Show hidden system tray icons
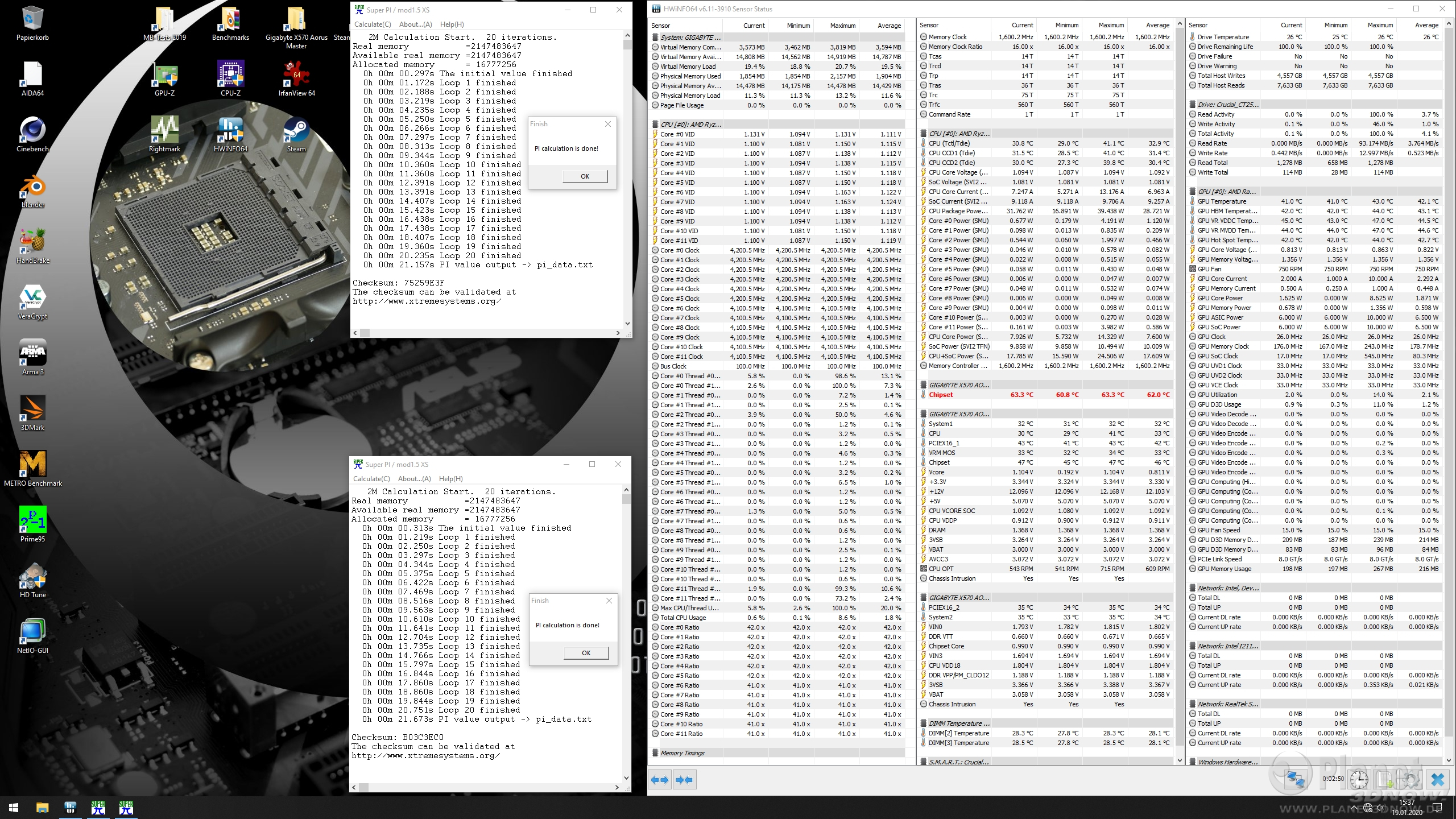 point(1355,808)
